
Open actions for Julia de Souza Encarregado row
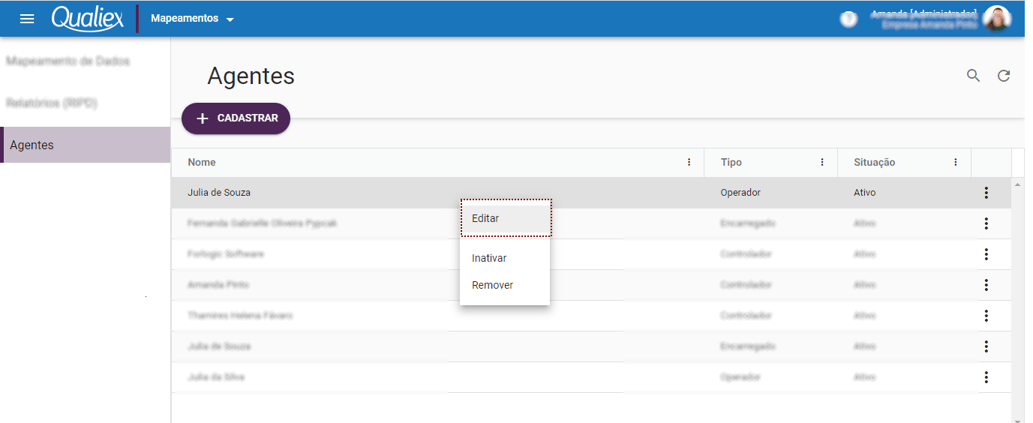[986, 347]
